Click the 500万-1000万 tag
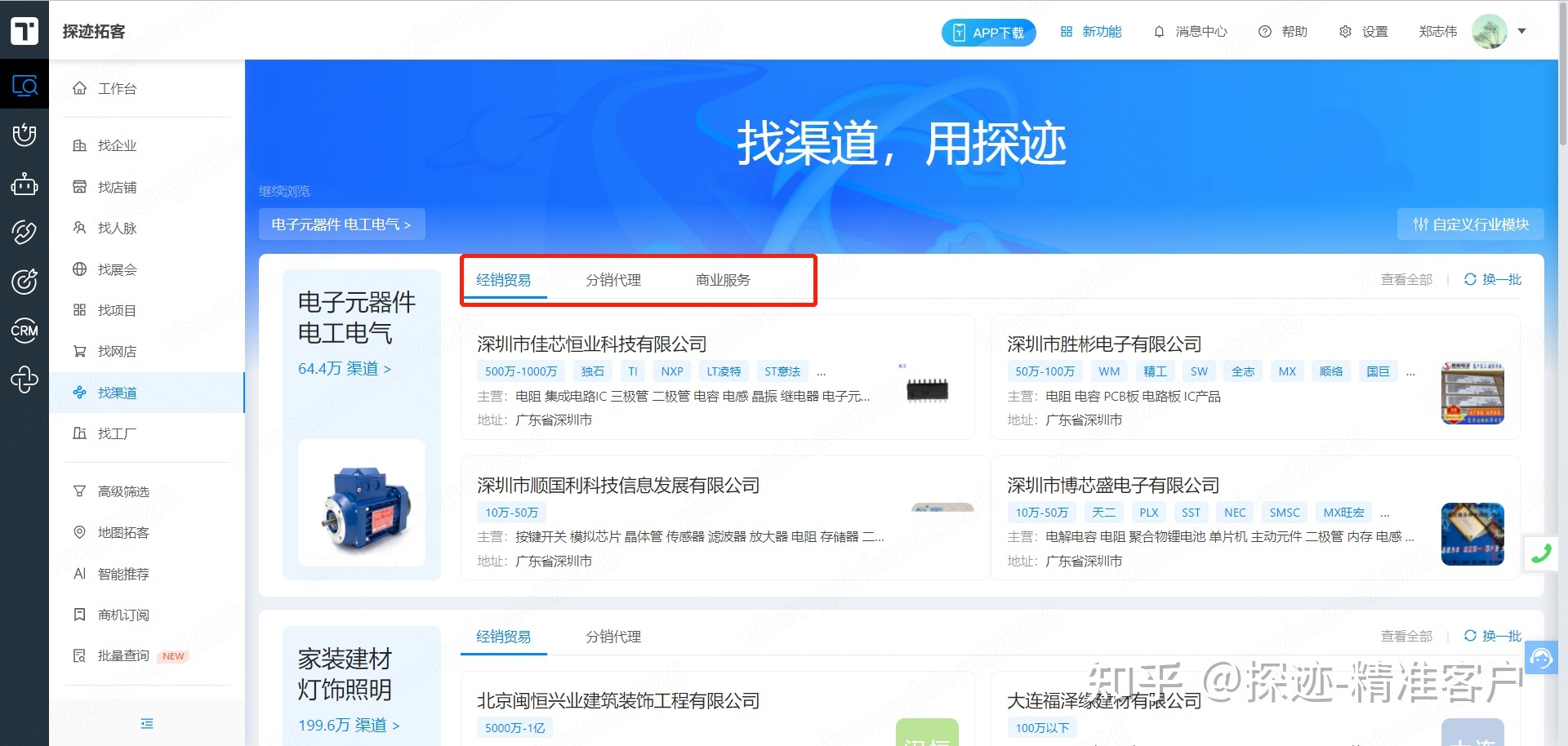1568x746 pixels. [521, 371]
